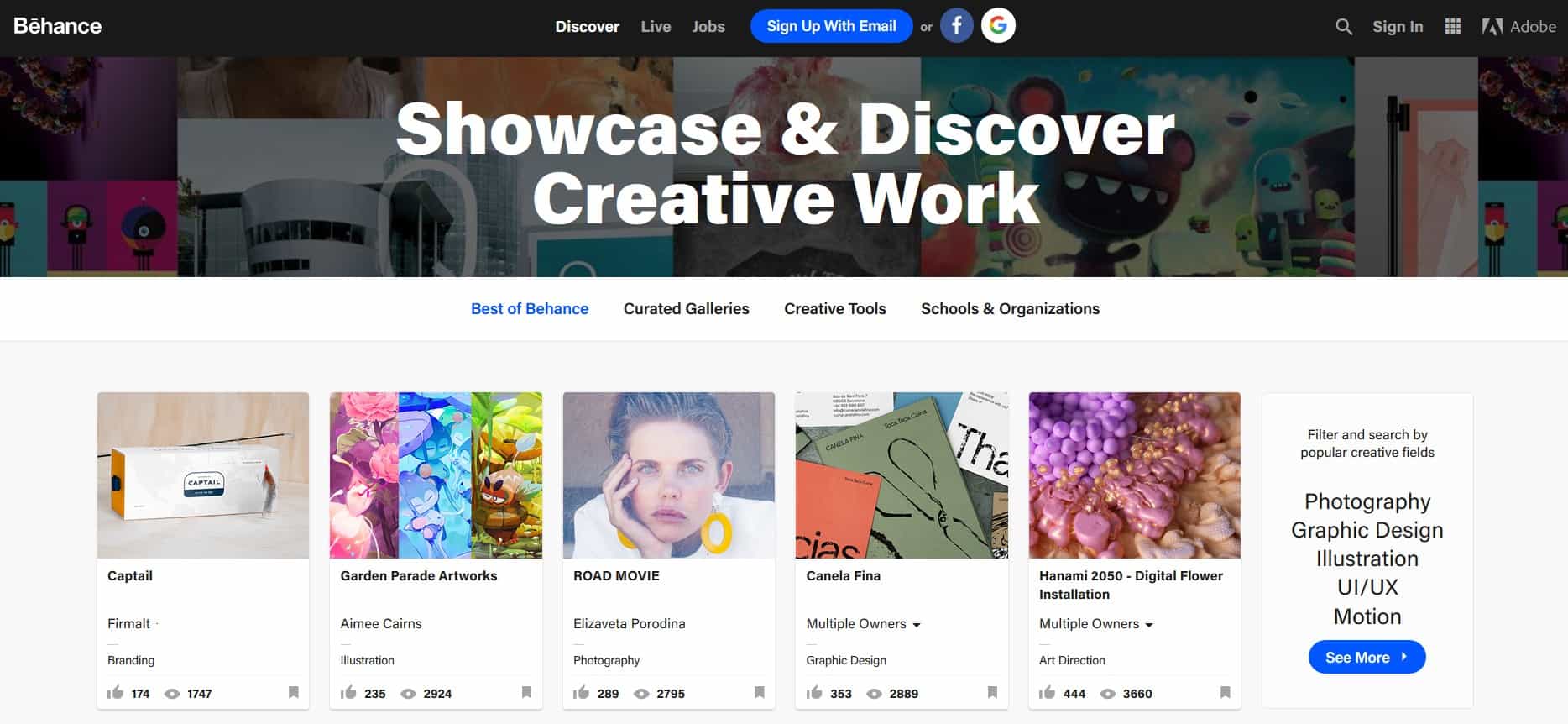Bookmark the Captail project
1568x724 pixels.
click(x=294, y=692)
